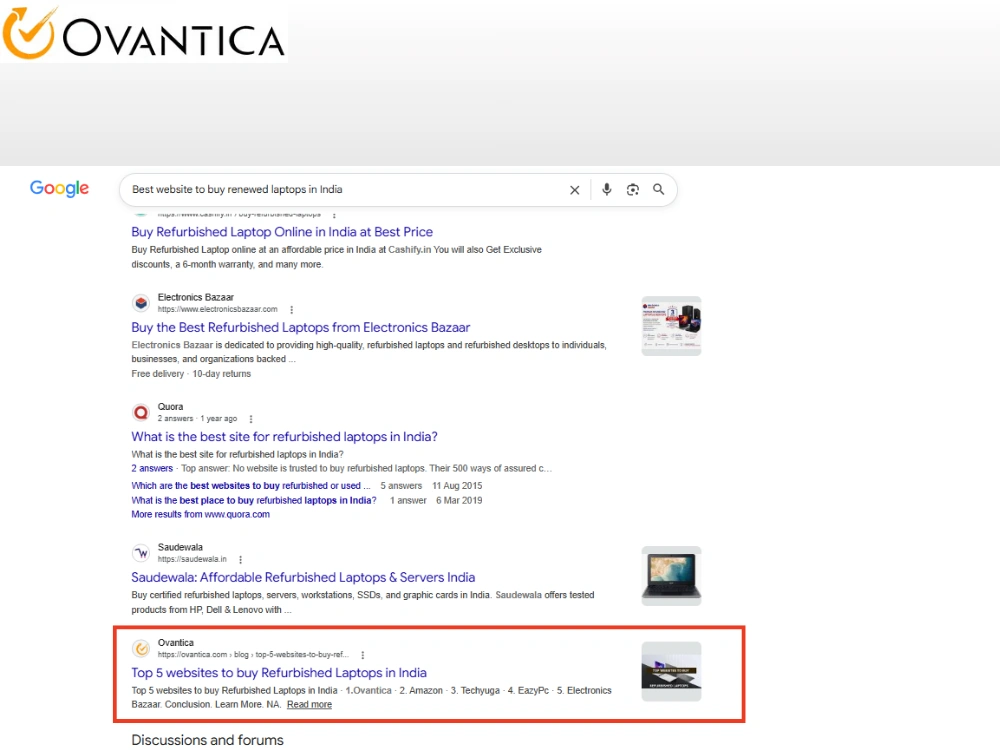
Task: Click the Ovantica result favicon
Action: [141, 649]
